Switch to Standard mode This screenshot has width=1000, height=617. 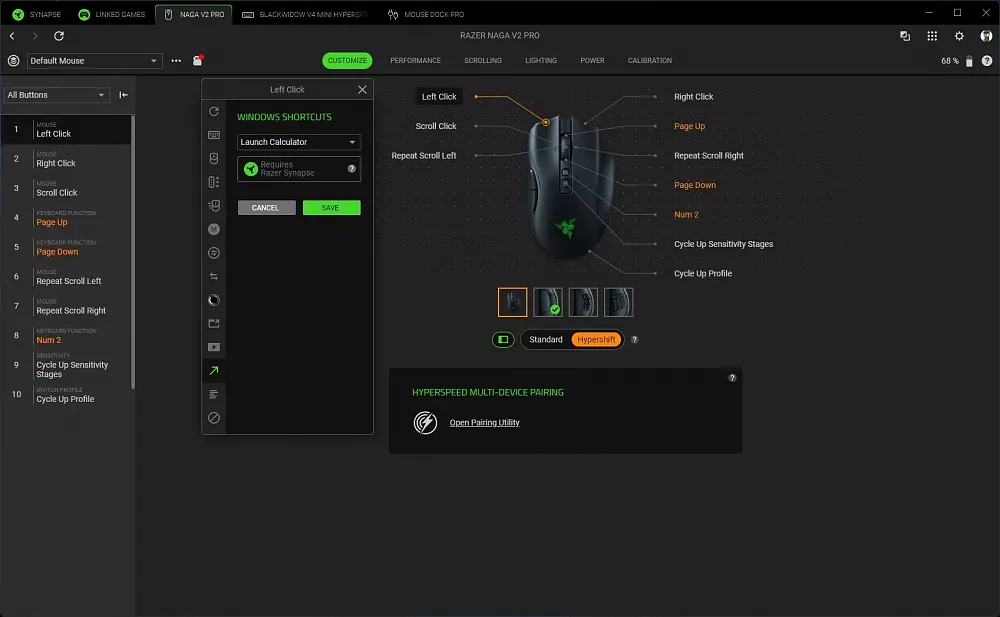(545, 339)
